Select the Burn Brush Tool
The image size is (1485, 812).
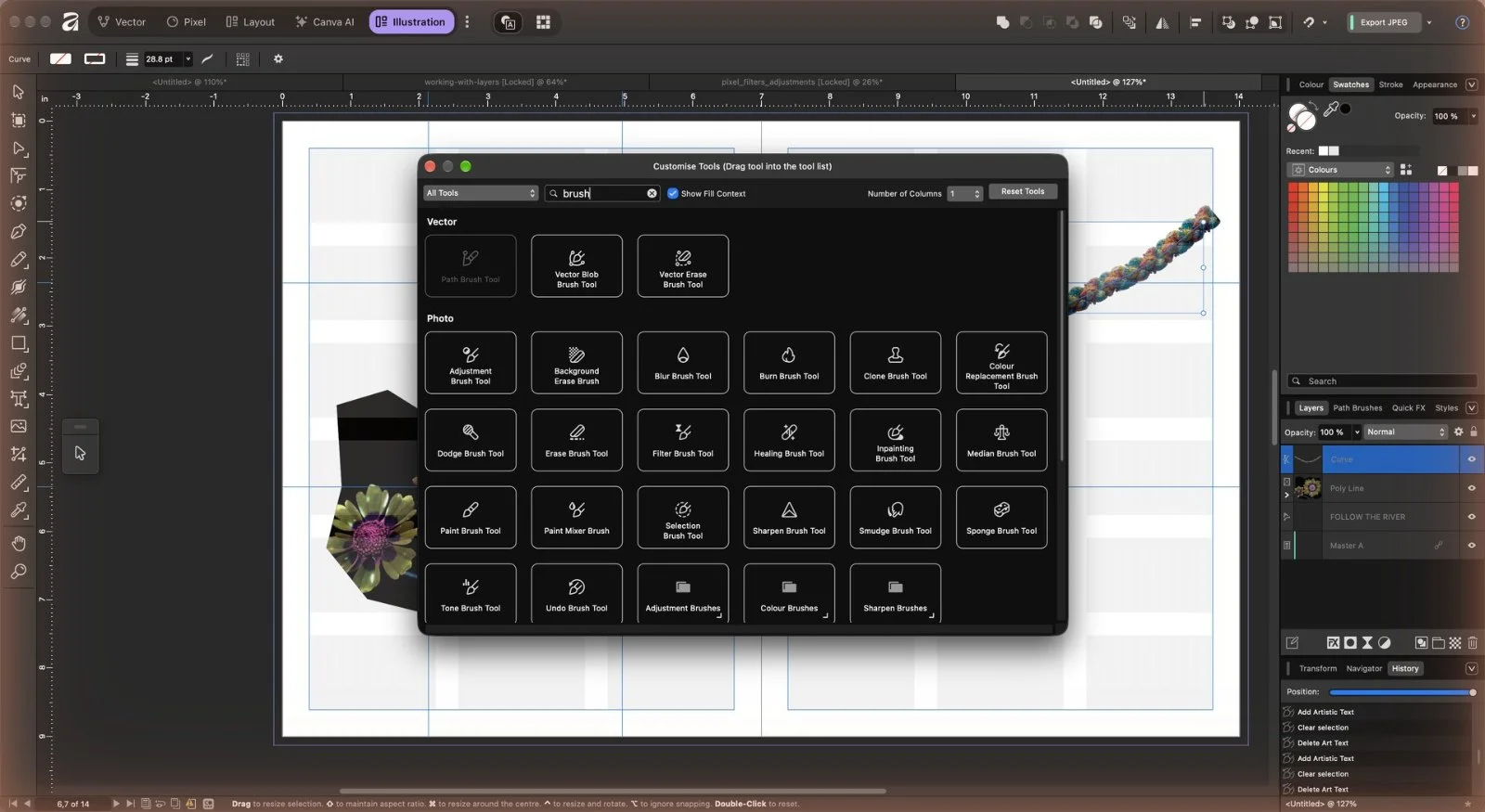click(x=789, y=363)
